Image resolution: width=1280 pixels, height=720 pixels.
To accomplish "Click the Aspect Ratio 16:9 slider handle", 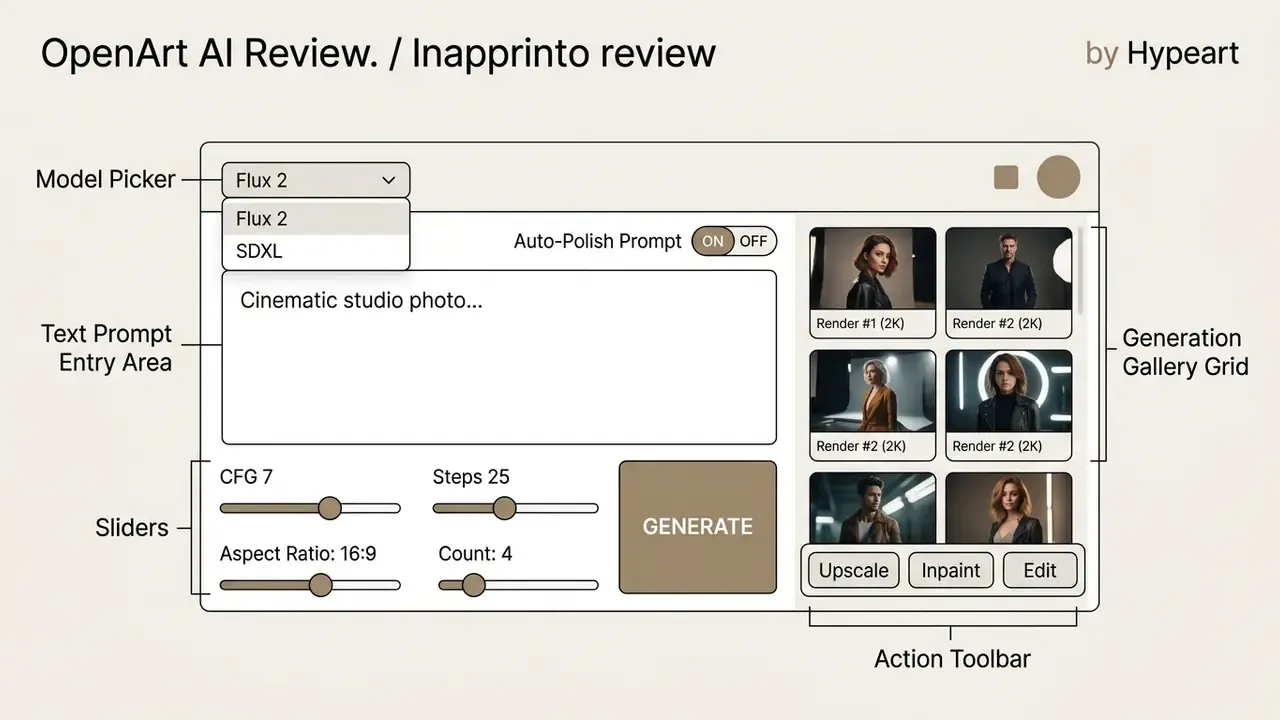I will 320,585.
